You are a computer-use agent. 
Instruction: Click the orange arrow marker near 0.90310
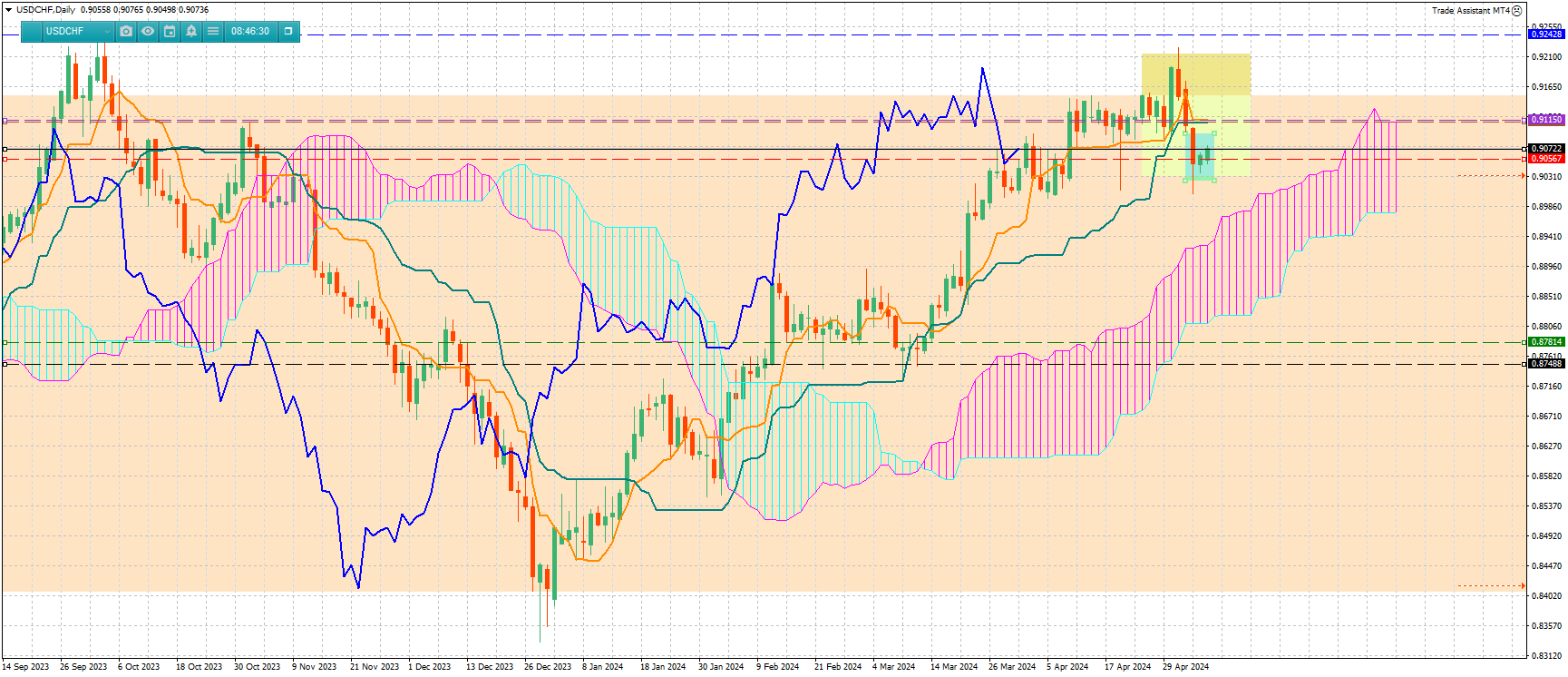point(1522,176)
